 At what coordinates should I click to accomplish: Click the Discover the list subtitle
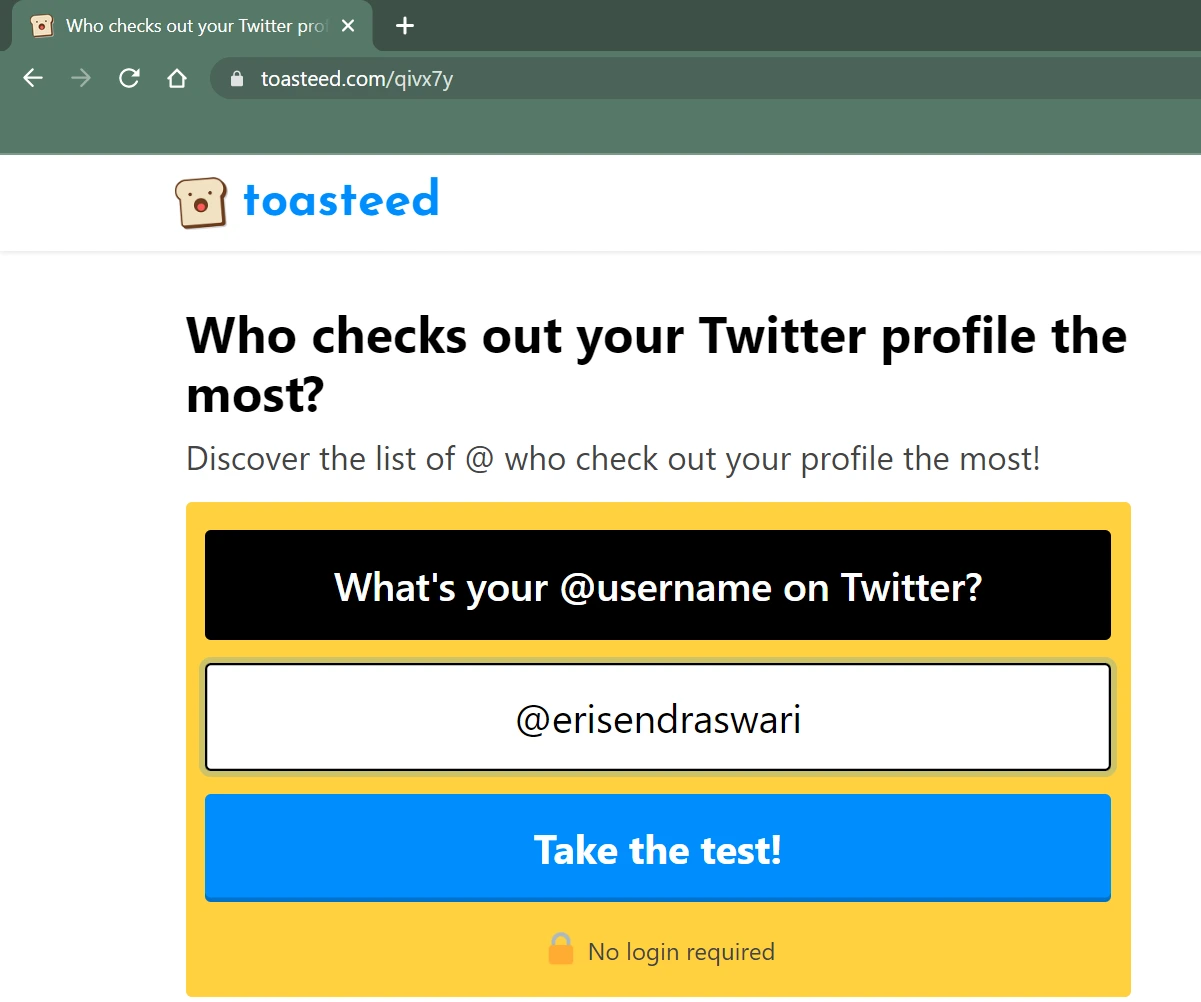(613, 460)
